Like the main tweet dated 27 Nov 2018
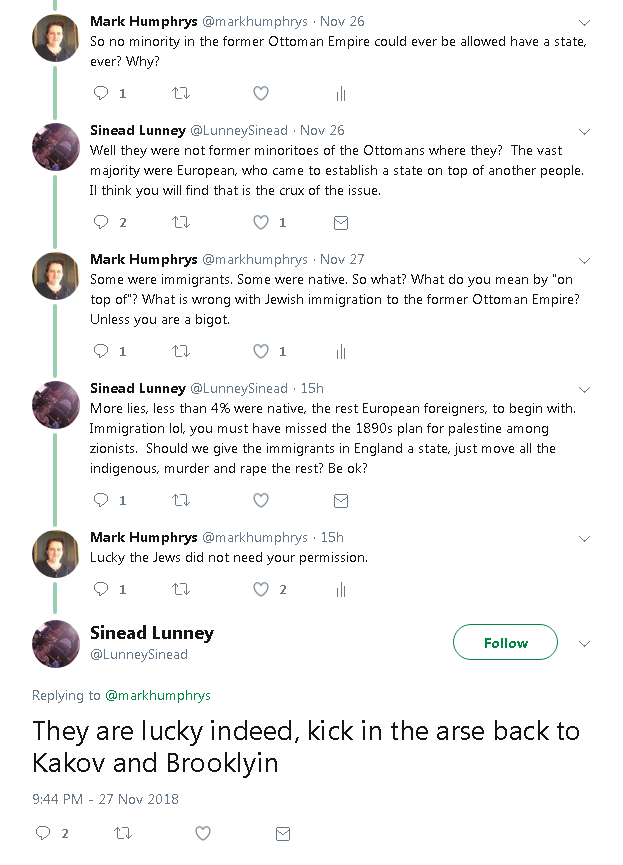Screen dimensions: 623x865 point(203,833)
